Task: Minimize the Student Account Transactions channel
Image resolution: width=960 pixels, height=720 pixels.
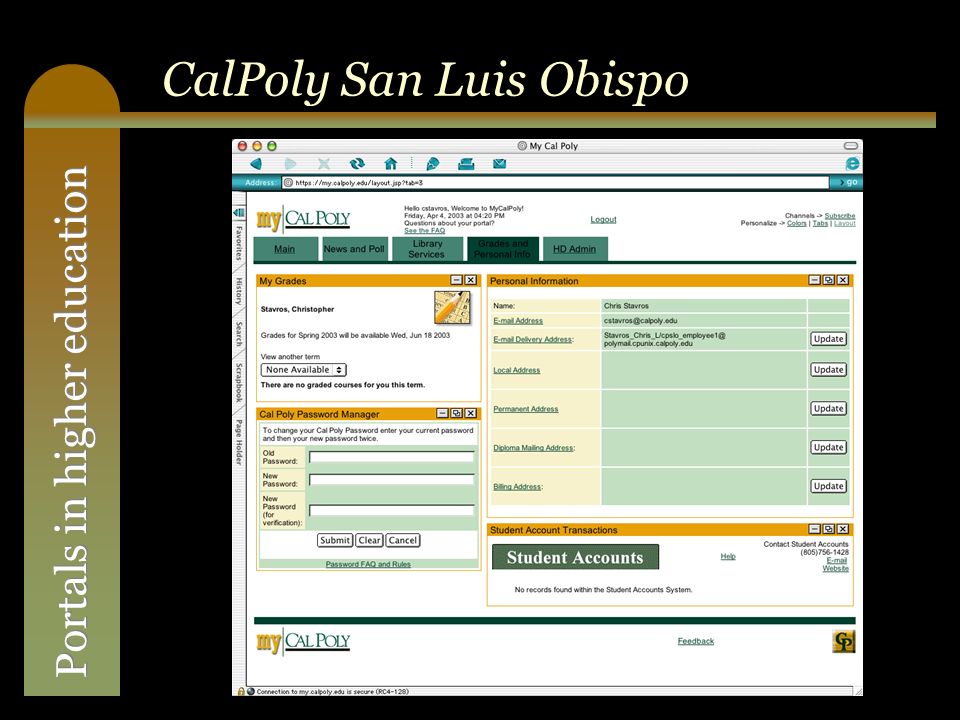Action: click(814, 529)
